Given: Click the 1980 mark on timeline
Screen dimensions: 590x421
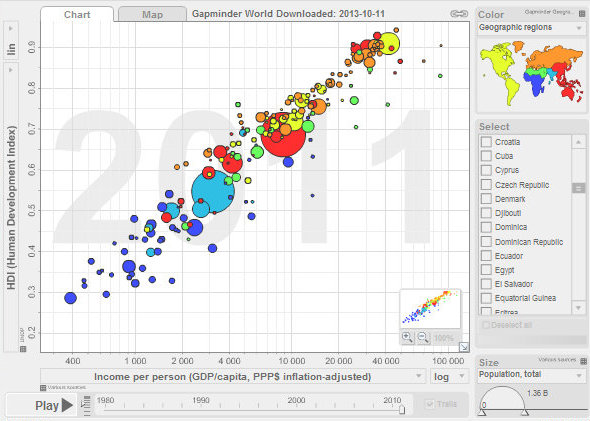Looking at the screenshot, I should [x=105, y=401].
